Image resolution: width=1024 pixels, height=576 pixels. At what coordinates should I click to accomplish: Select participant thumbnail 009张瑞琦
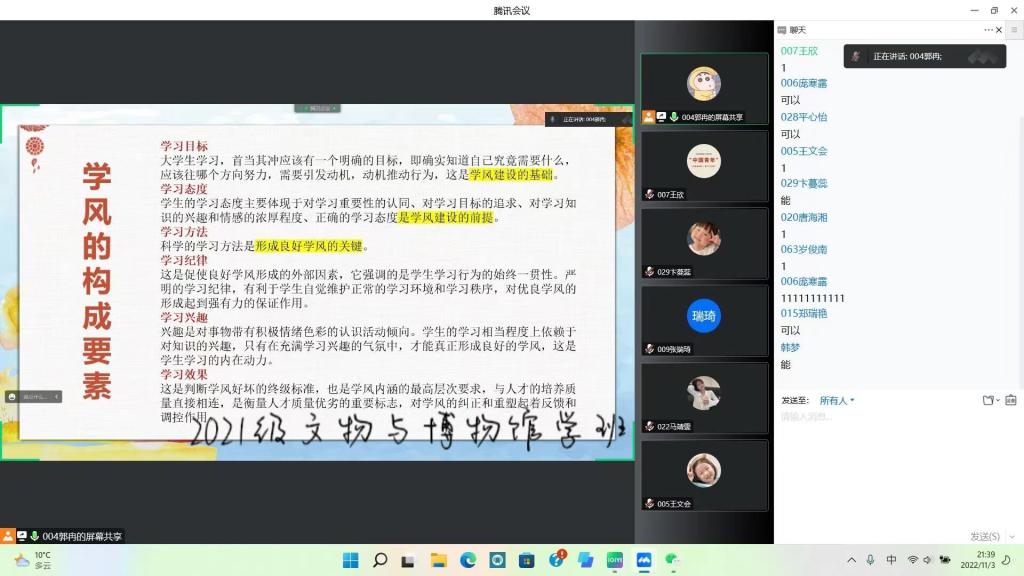point(704,321)
